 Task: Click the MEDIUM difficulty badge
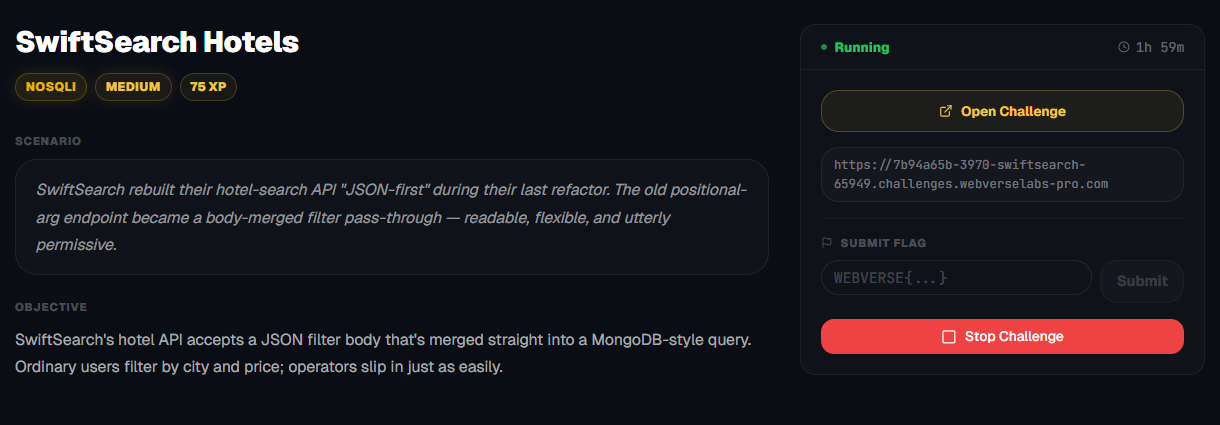pos(133,87)
